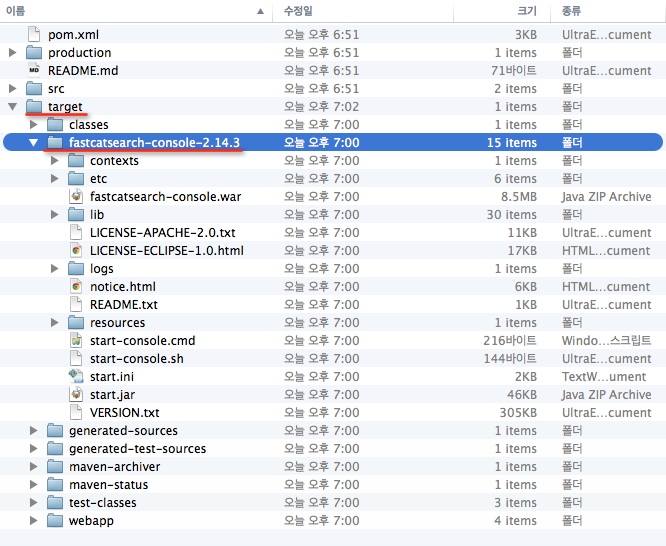Image resolution: width=666 pixels, height=546 pixels.
Task: Click the LICENSE-APACHE-2.0.txt file icon
Action: 76,232
